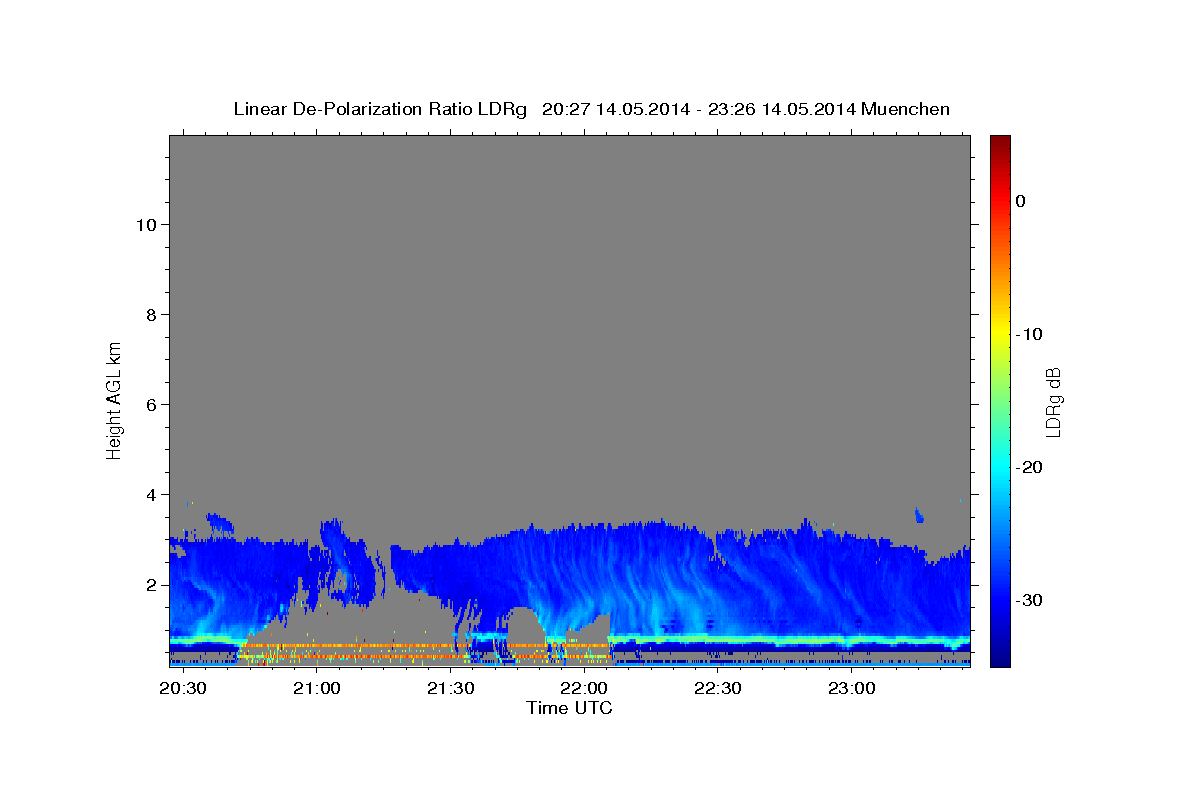Click the 22:00 time tick label
Screen dimensions: 1200x800
click(x=584, y=688)
